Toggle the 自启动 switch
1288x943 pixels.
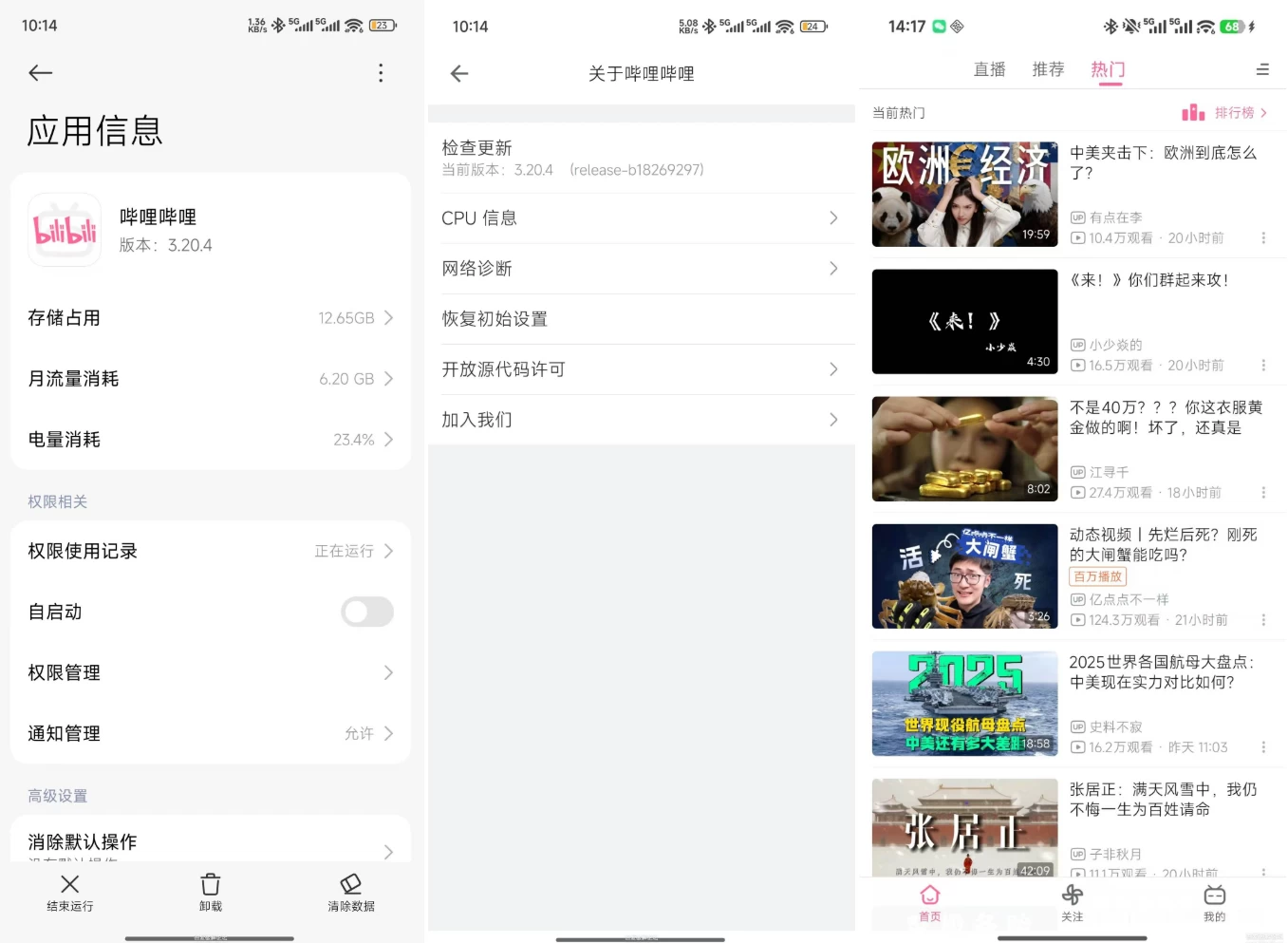click(367, 612)
